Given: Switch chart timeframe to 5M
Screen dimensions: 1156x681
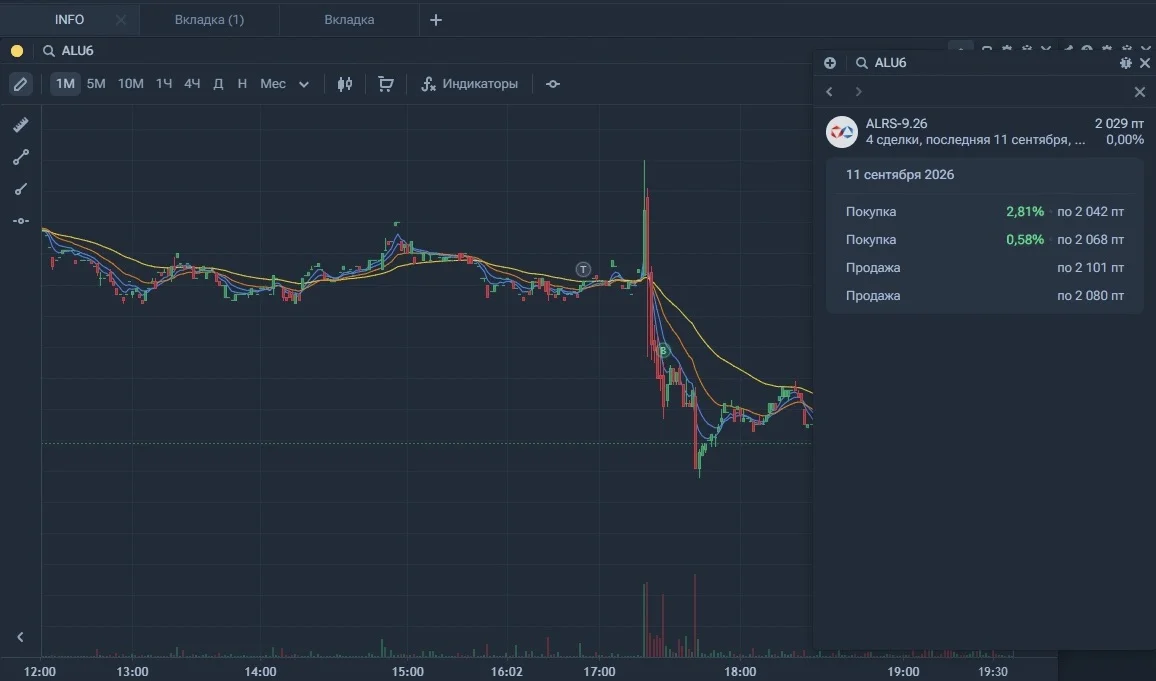Looking at the screenshot, I should 96,84.
